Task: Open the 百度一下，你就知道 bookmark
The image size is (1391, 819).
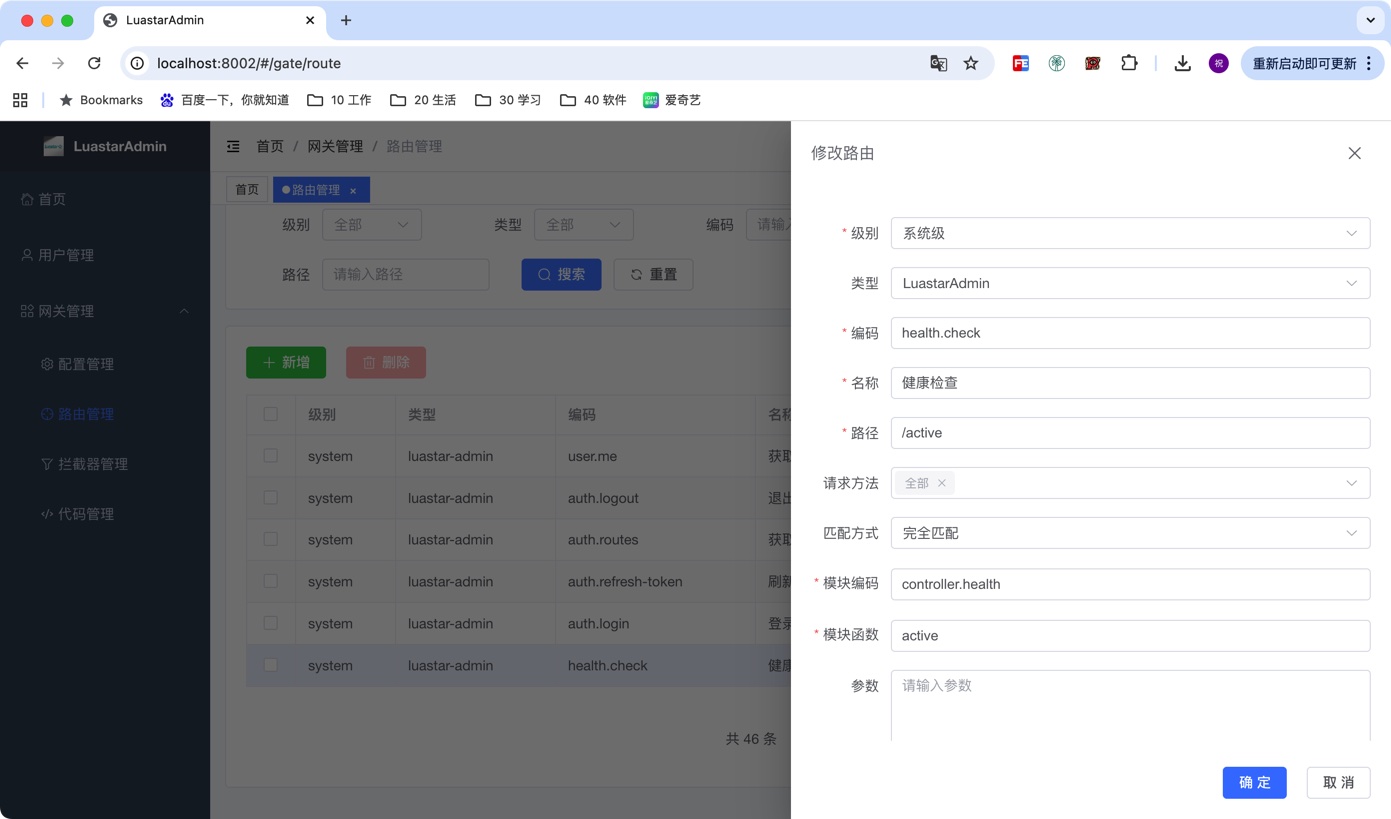Action: pos(225,100)
